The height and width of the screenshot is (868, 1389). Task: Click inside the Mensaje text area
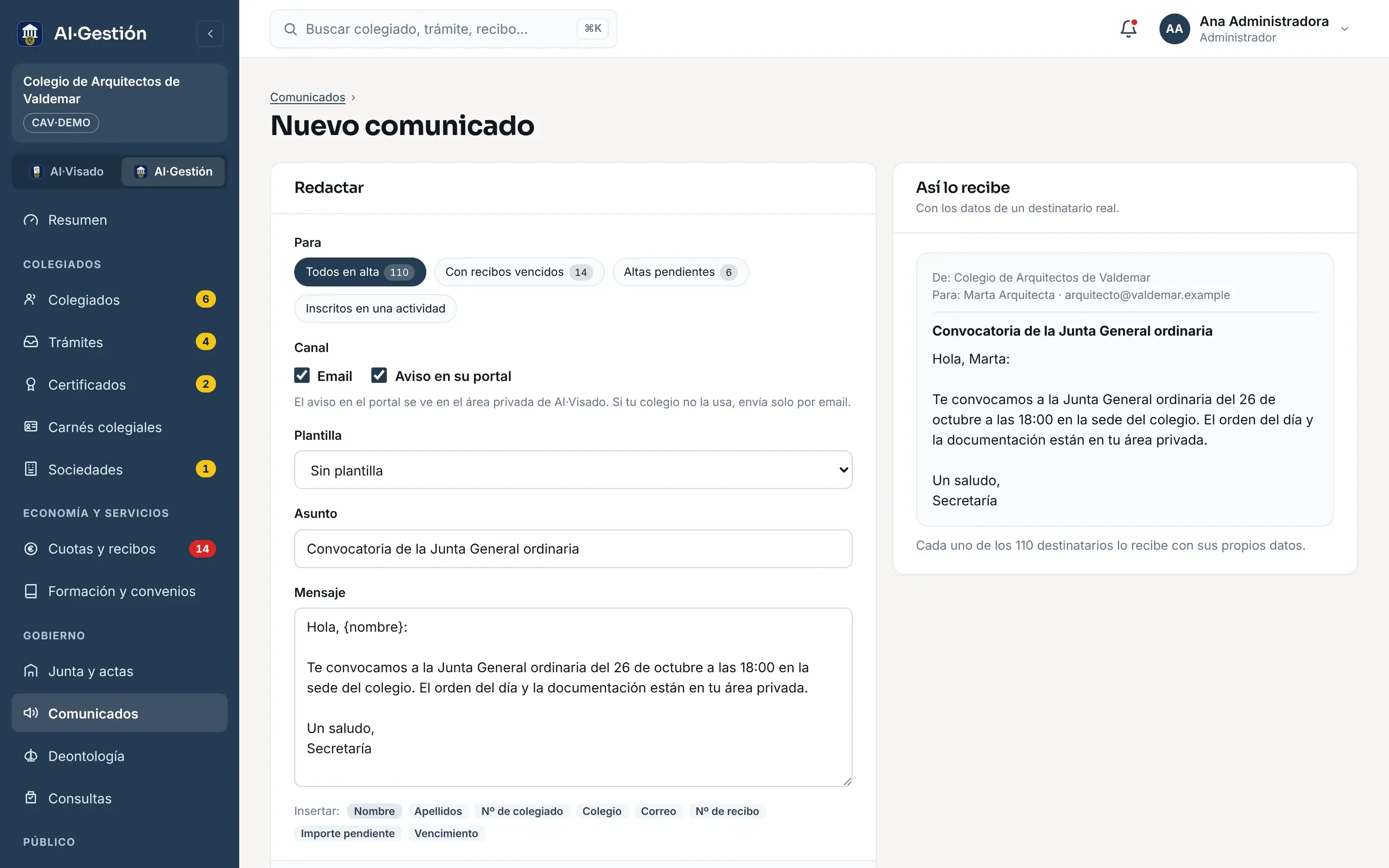coord(573,697)
